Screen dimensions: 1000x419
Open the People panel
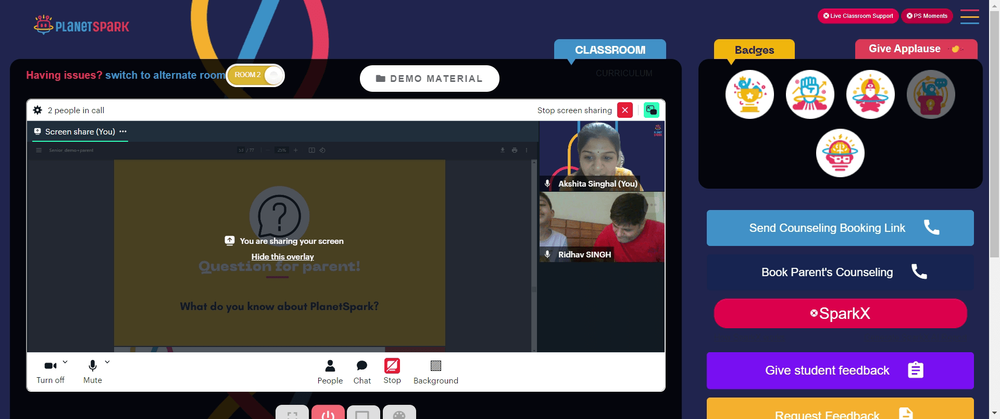click(330, 372)
